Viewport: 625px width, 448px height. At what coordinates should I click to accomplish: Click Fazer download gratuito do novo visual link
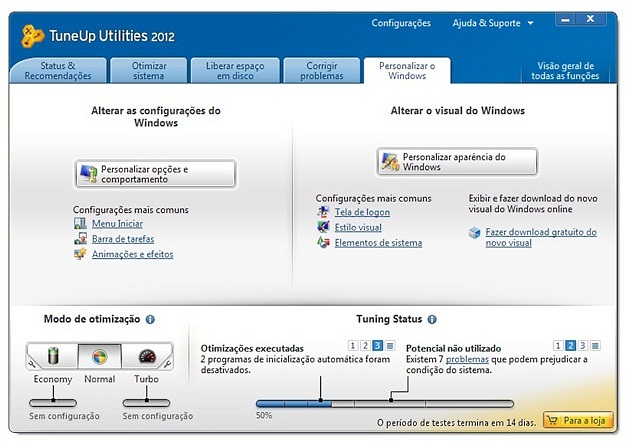click(x=541, y=237)
